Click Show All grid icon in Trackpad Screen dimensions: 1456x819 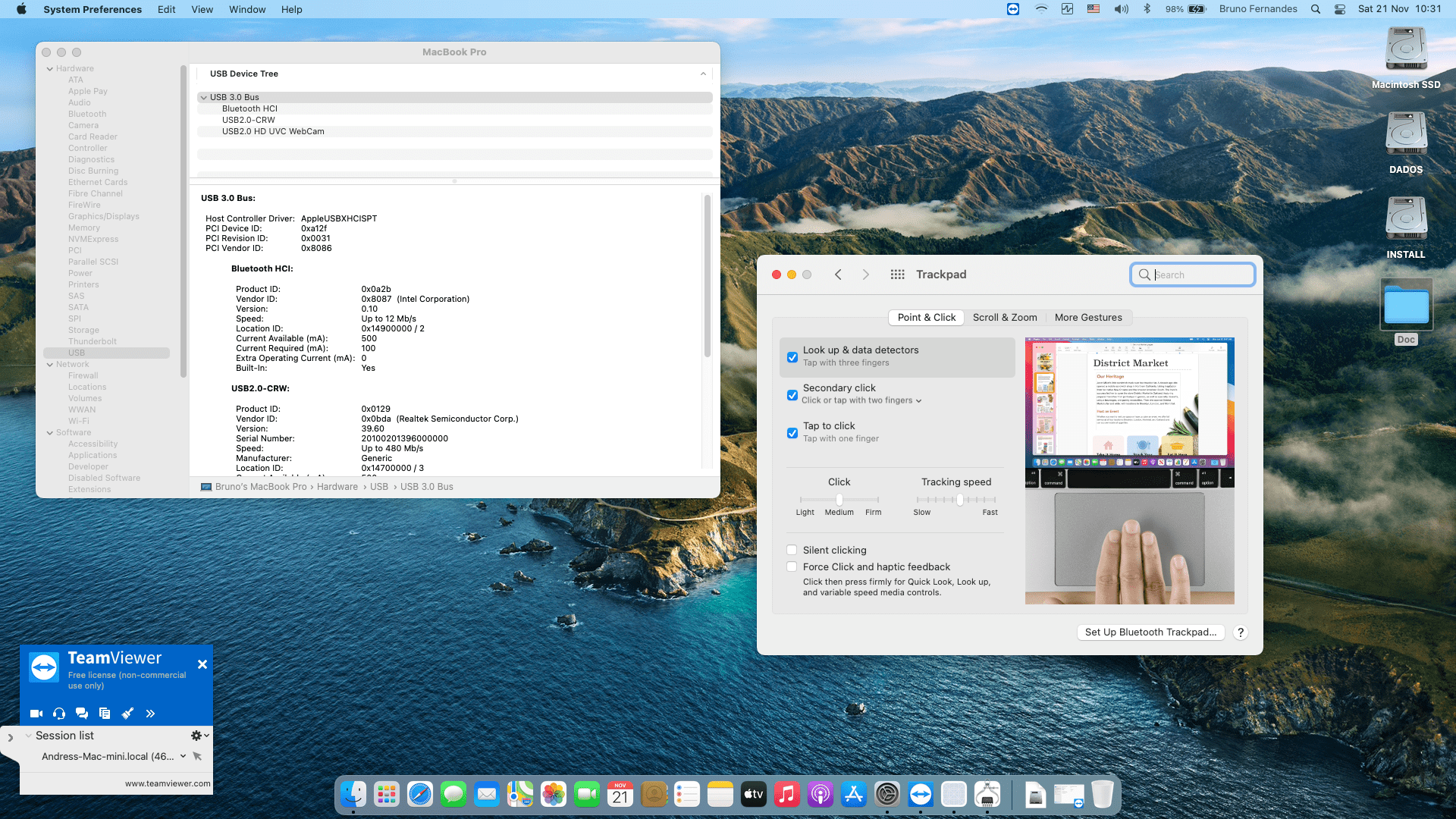pos(897,275)
